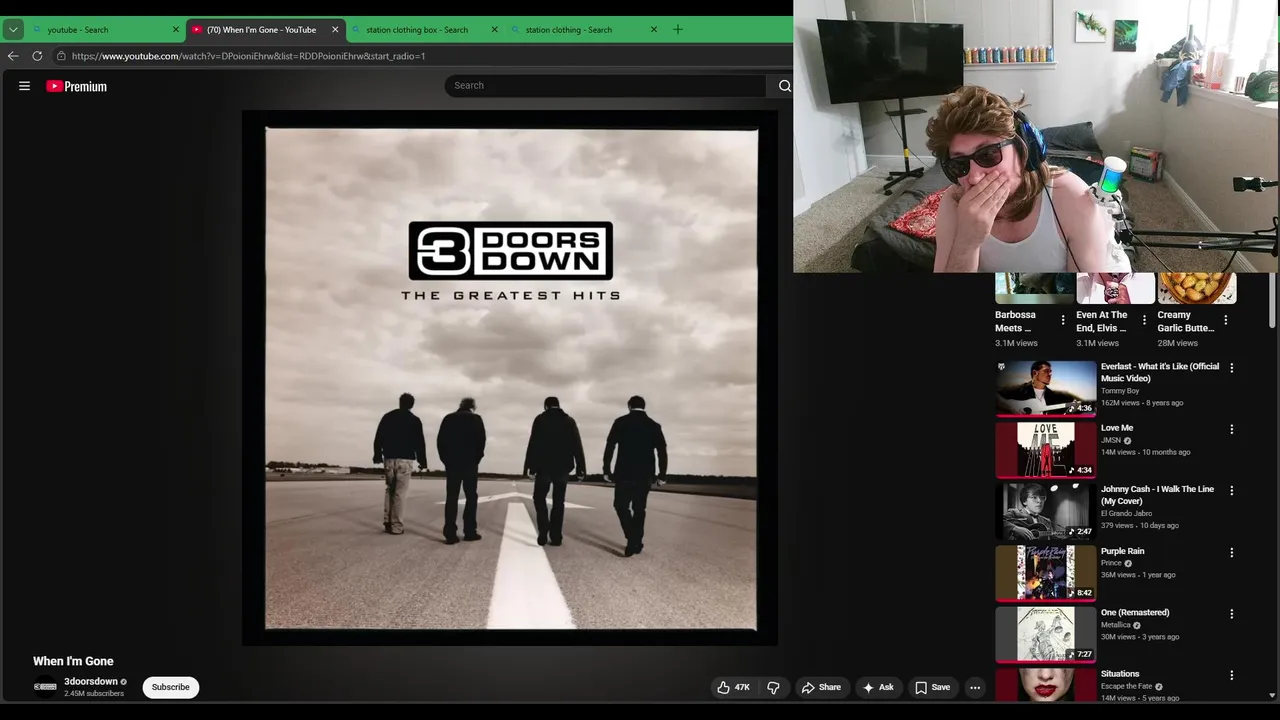The image size is (1280, 720).
Task: Open the 'Escape the Fate' channel name
Action: [x=1127, y=687]
